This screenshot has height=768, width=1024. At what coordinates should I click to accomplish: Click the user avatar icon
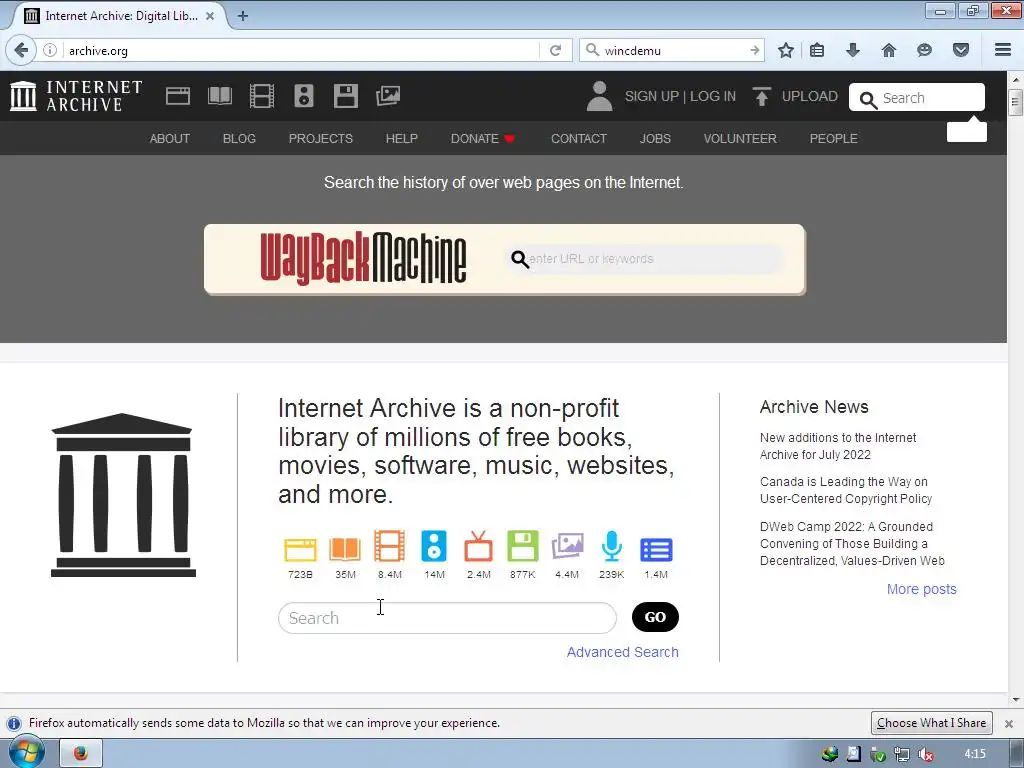(599, 96)
